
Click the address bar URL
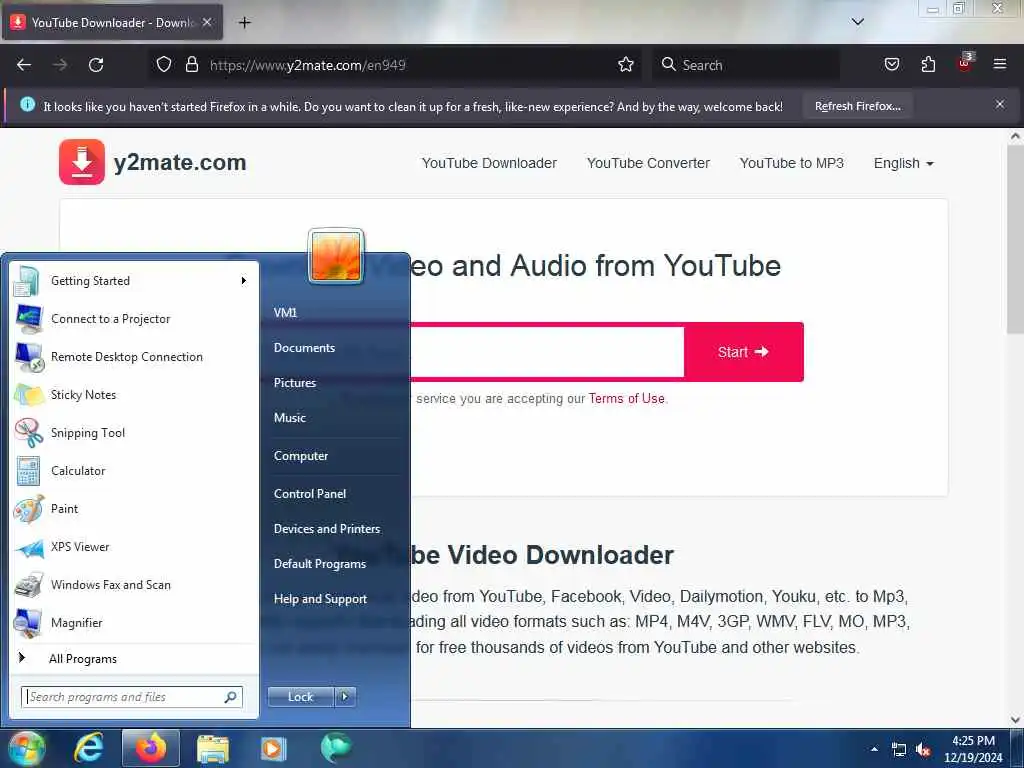pyautogui.click(x=308, y=65)
